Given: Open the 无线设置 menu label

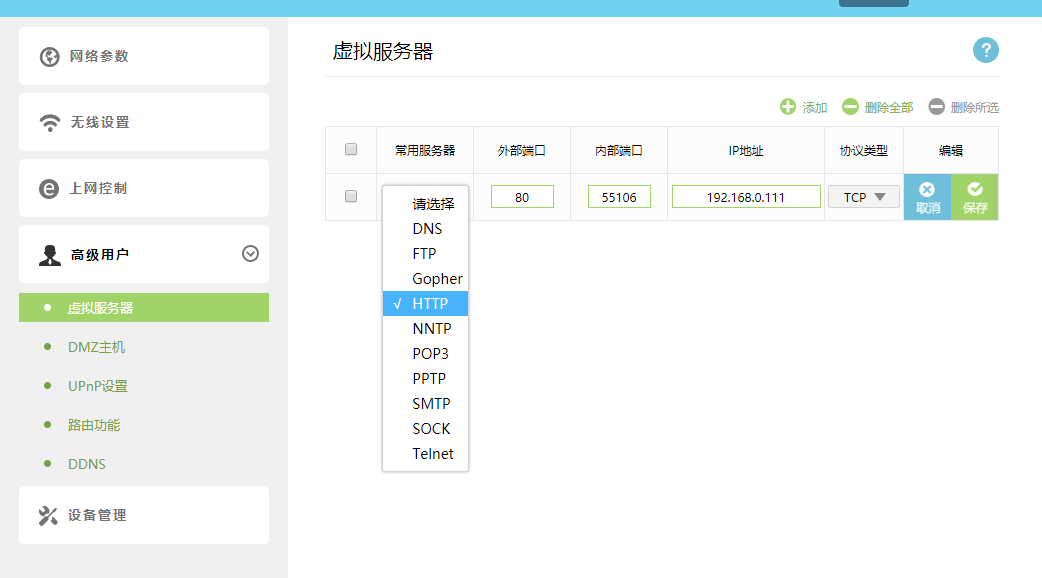Looking at the screenshot, I should tap(100, 122).
